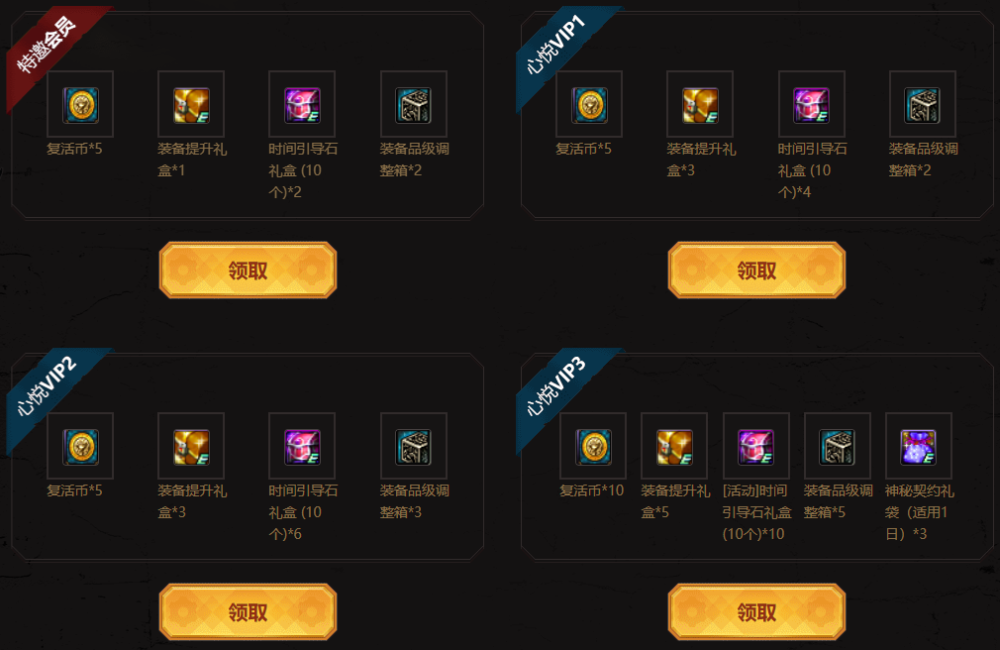Click 装备品级调整箱 icon in 心悦VIP1 panel
The width and height of the screenshot is (1000, 650).
[922, 105]
